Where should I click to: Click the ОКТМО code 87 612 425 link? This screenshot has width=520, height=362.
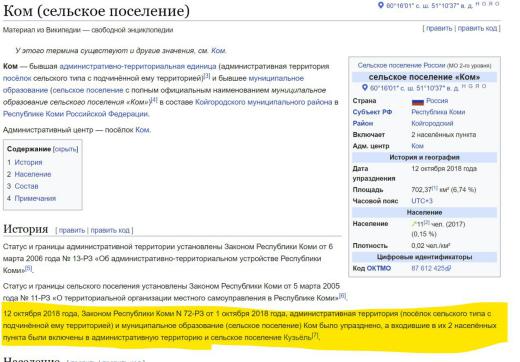429,268
